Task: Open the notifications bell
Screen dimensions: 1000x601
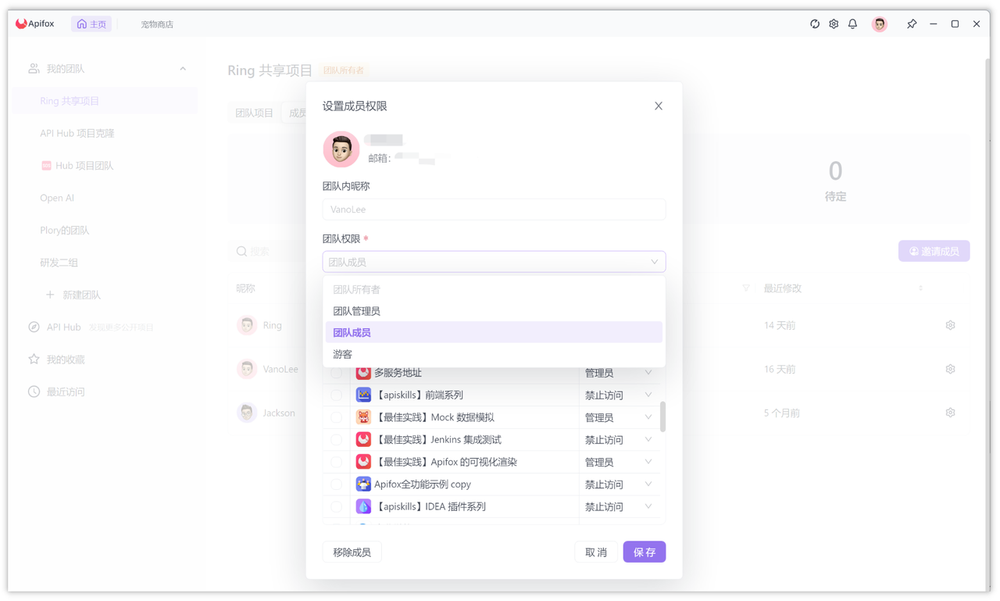Action: pos(853,24)
